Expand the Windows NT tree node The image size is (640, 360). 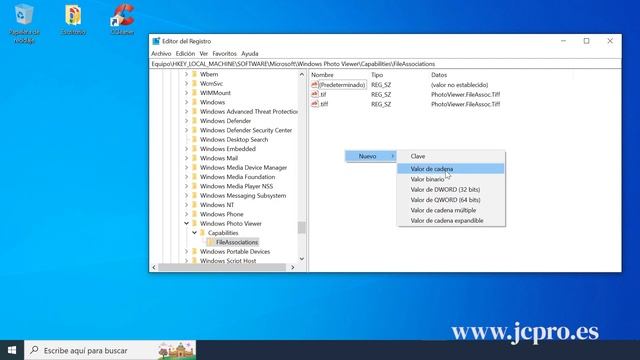click(x=187, y=204)
